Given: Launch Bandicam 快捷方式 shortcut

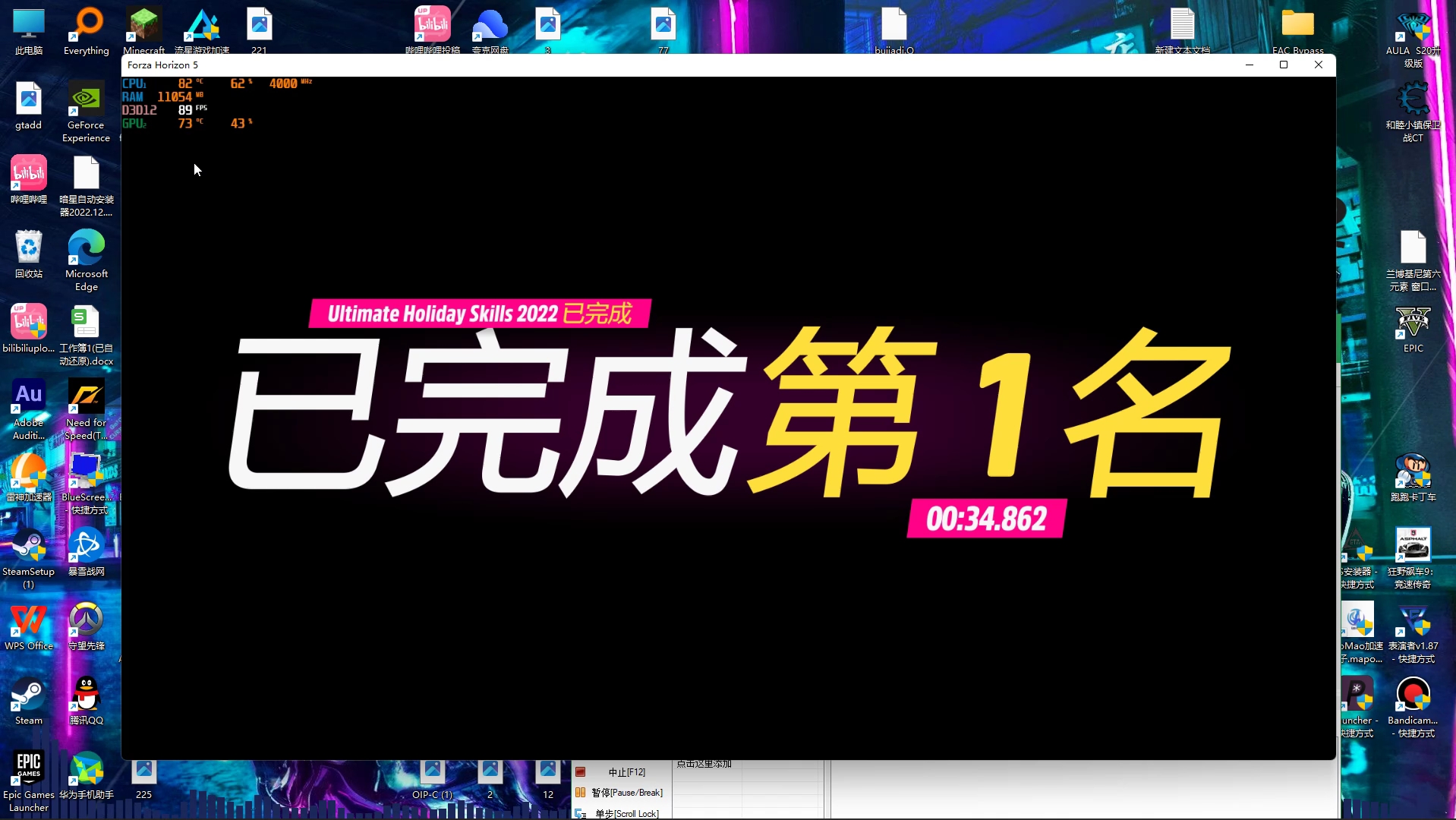Looking at the screenshot, I should [x=1413, y=707].
